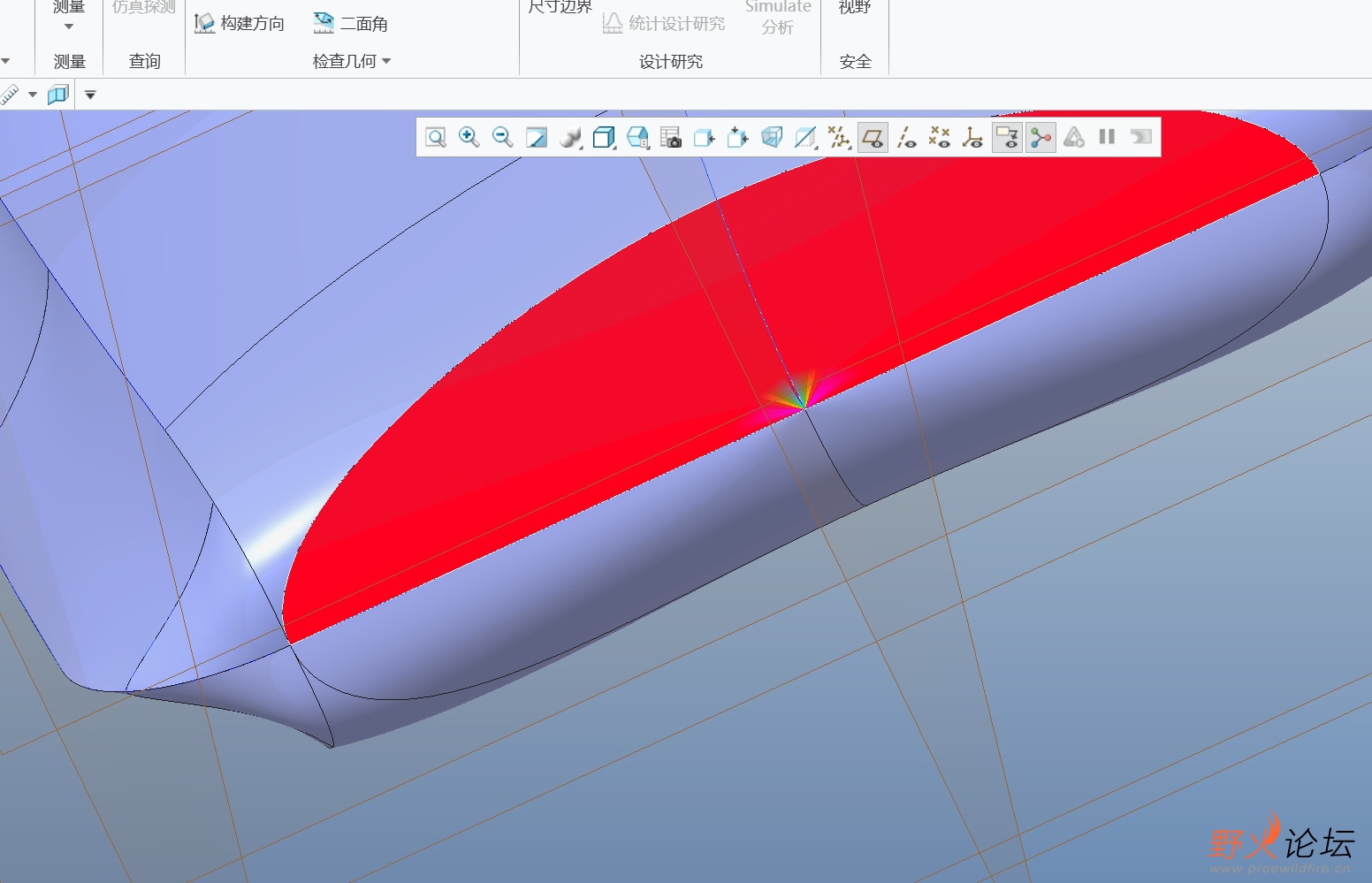Click the Repaint view icon
Viewport: 1372px width, 883px height.
(x=537, y=137)
